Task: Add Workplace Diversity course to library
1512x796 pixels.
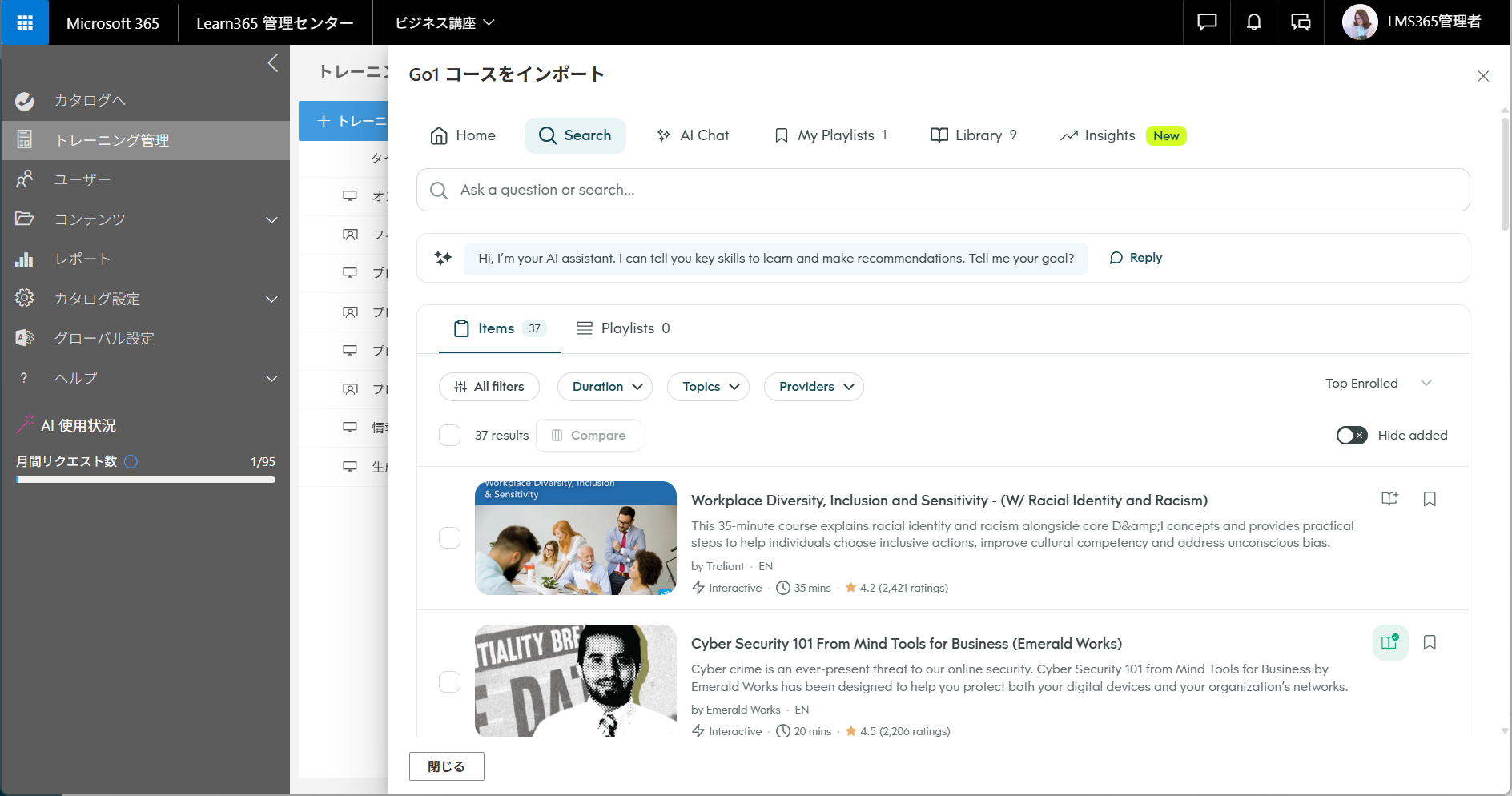Action: (x=1389, y=499)
